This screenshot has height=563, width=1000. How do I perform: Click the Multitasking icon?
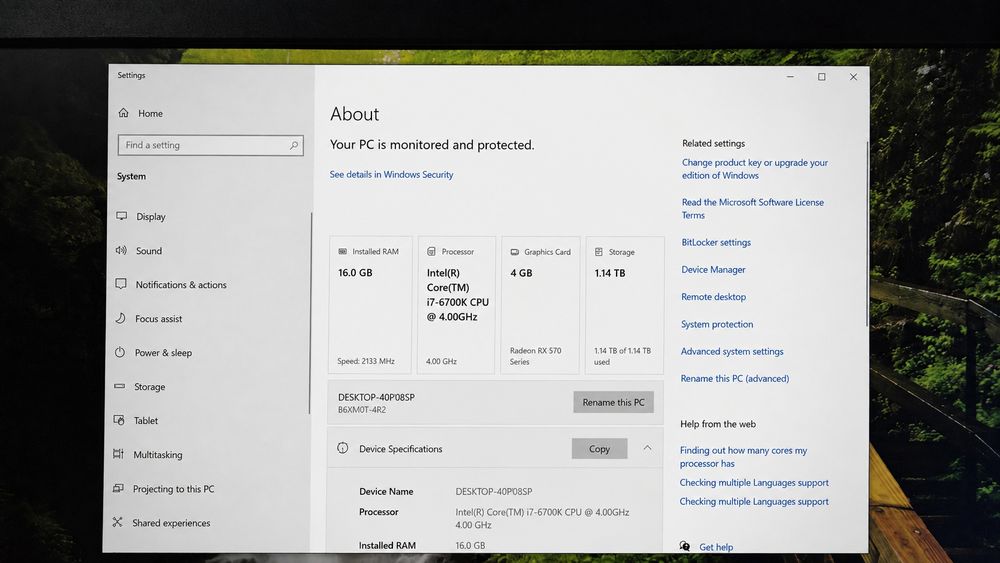118,454
